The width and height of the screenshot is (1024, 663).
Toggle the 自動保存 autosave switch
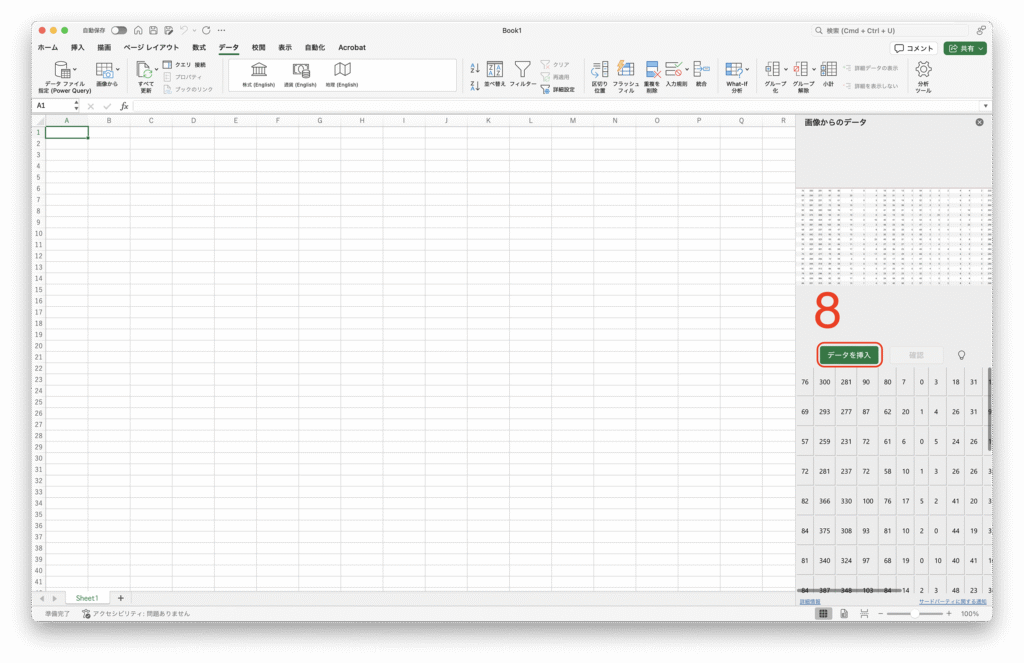(119, 30)
